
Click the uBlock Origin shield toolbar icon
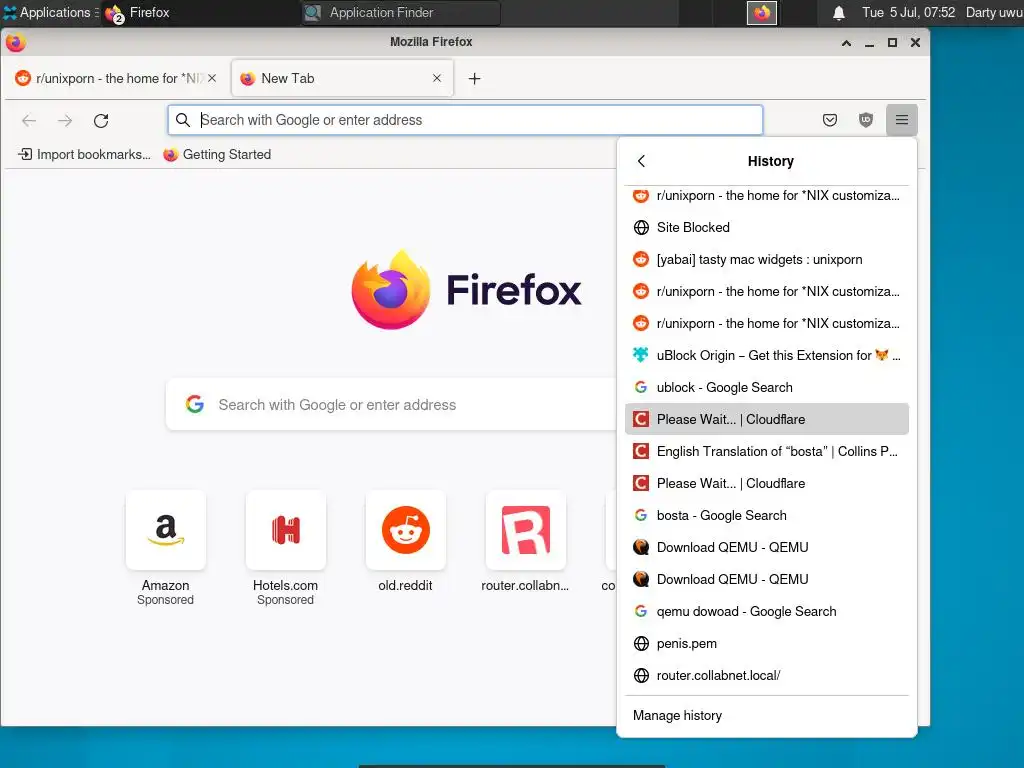click(x=866, y=120)
